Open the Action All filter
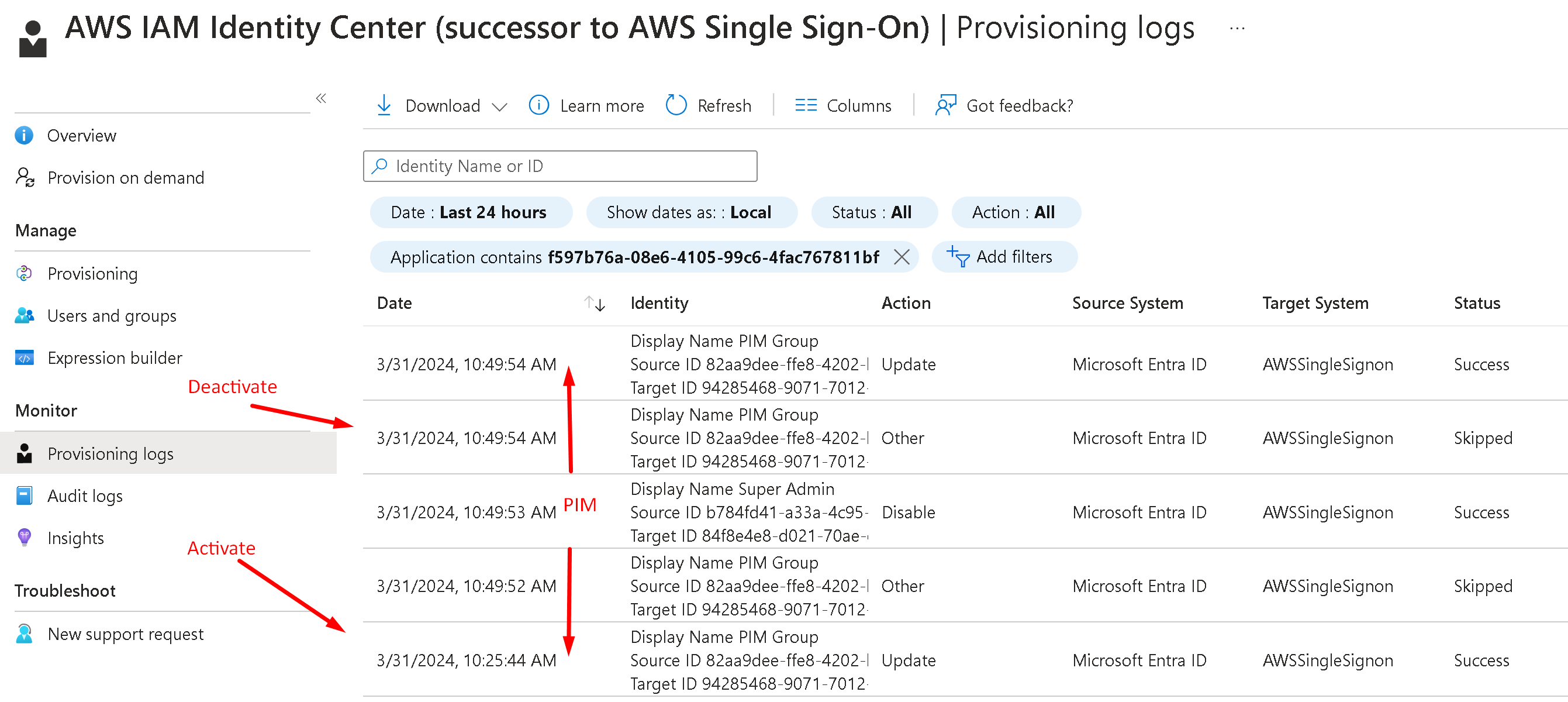 click(1015, 212)
